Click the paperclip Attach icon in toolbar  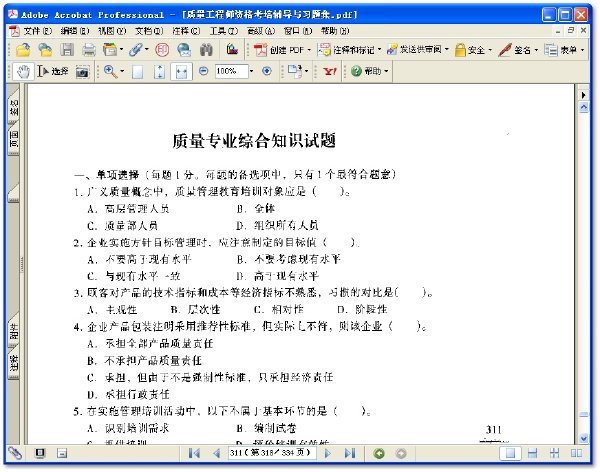[x=136, y=50]
